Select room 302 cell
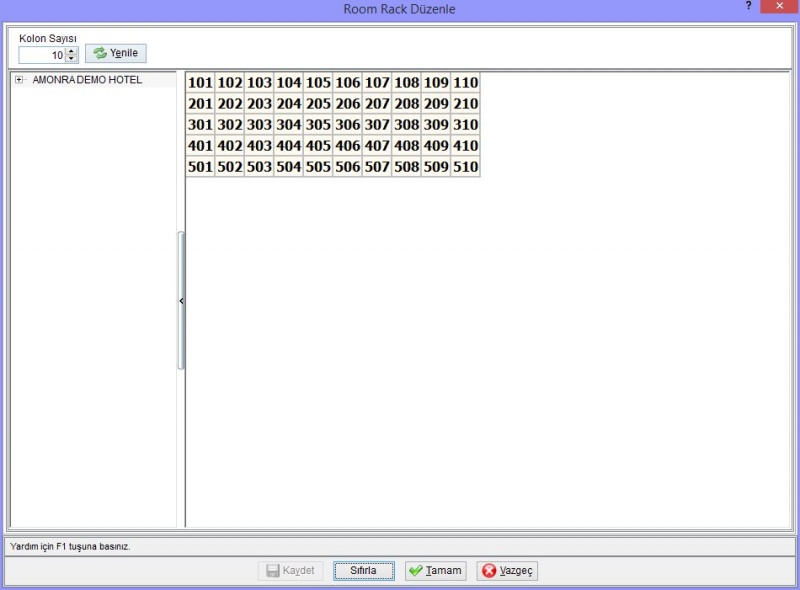 click(230, 125)
